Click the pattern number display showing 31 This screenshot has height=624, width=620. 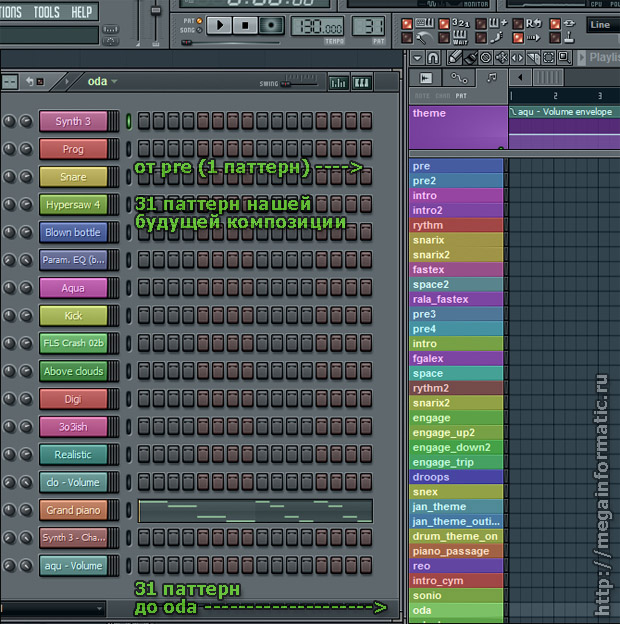click(x=368, y=27)
